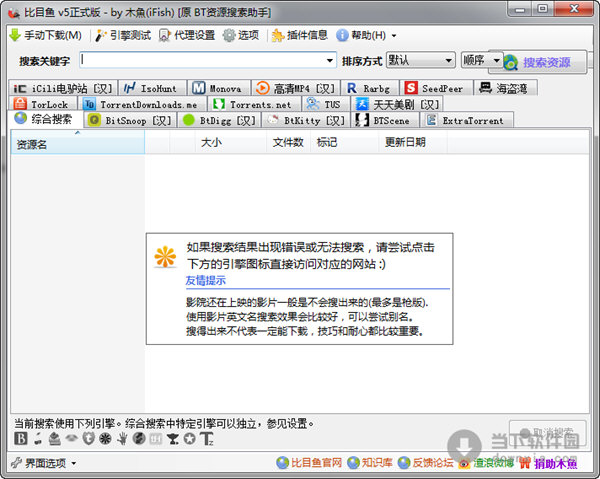Click the cherries engine icon
600x479 pixels.
pyautogui.click(x=38, y=439)
